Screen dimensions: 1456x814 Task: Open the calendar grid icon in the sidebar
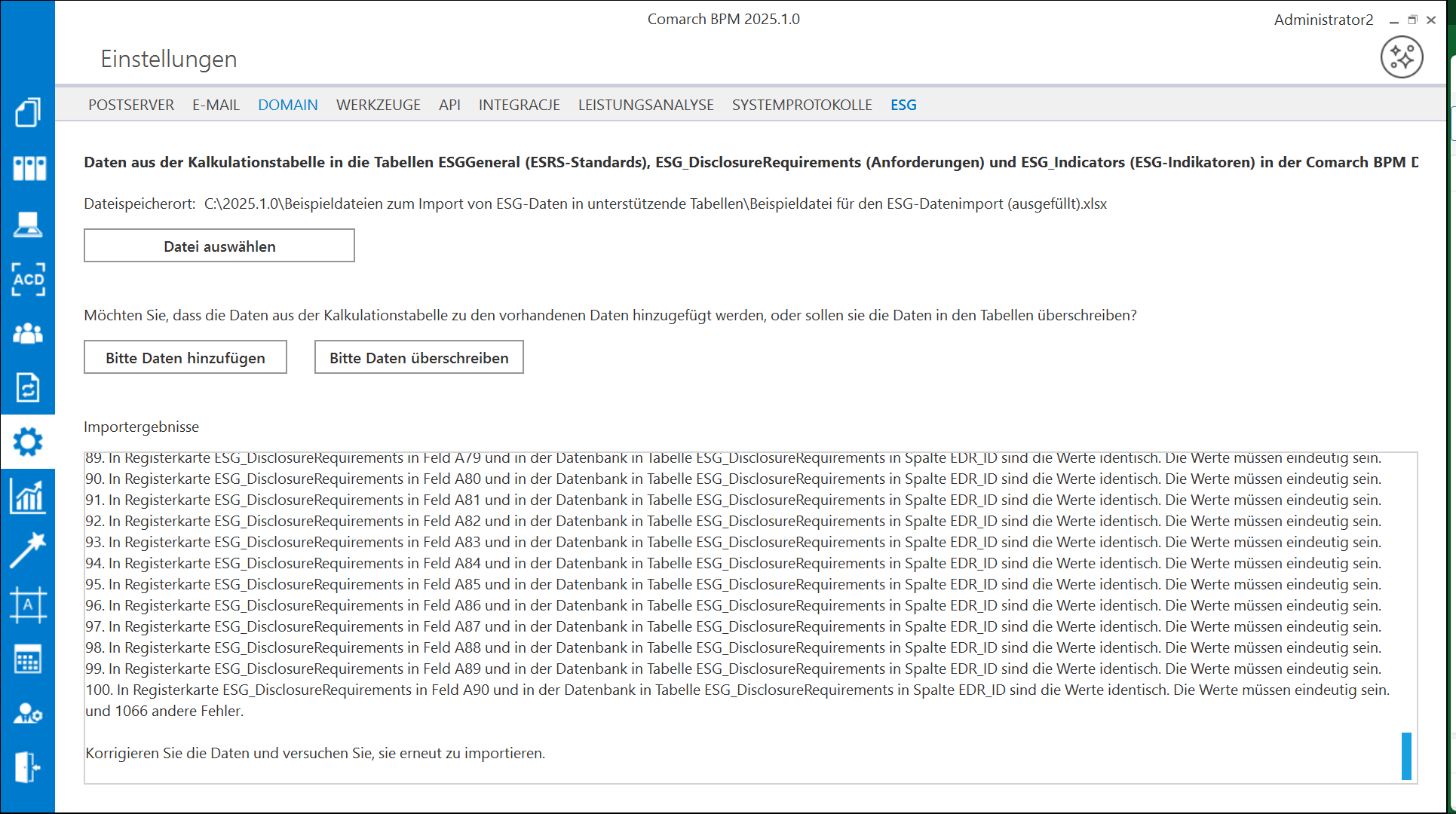click(28, 659)
